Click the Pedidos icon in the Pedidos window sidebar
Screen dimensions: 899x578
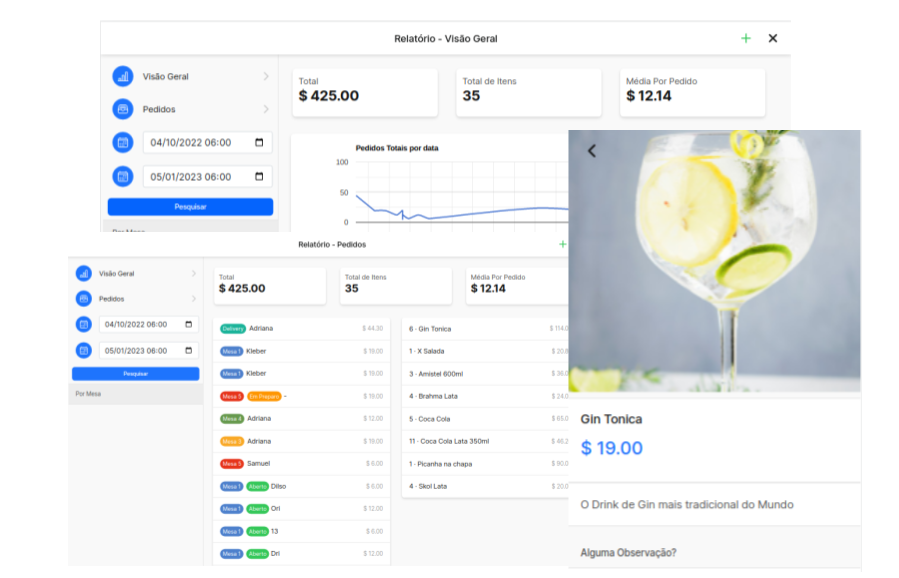coord(84,299)
